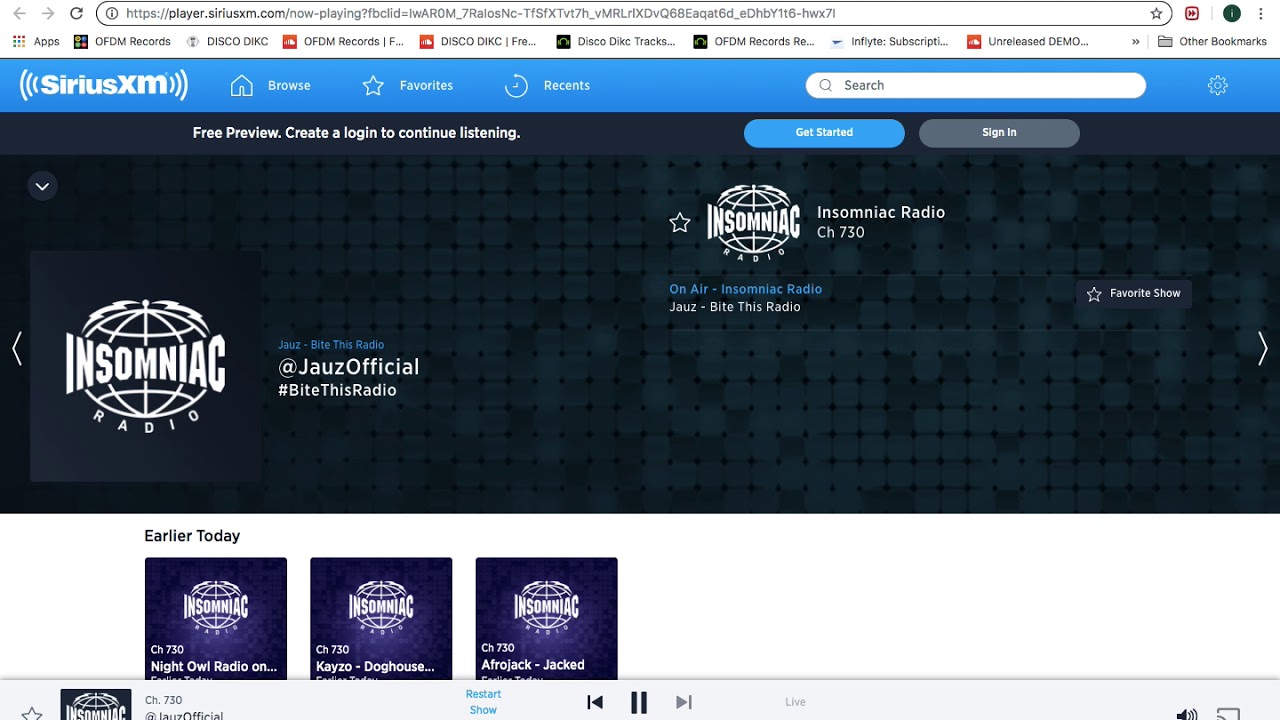1280x720 pixels.
Task: Click the Insomniac Radio channel name
Action: coord(881,212)
